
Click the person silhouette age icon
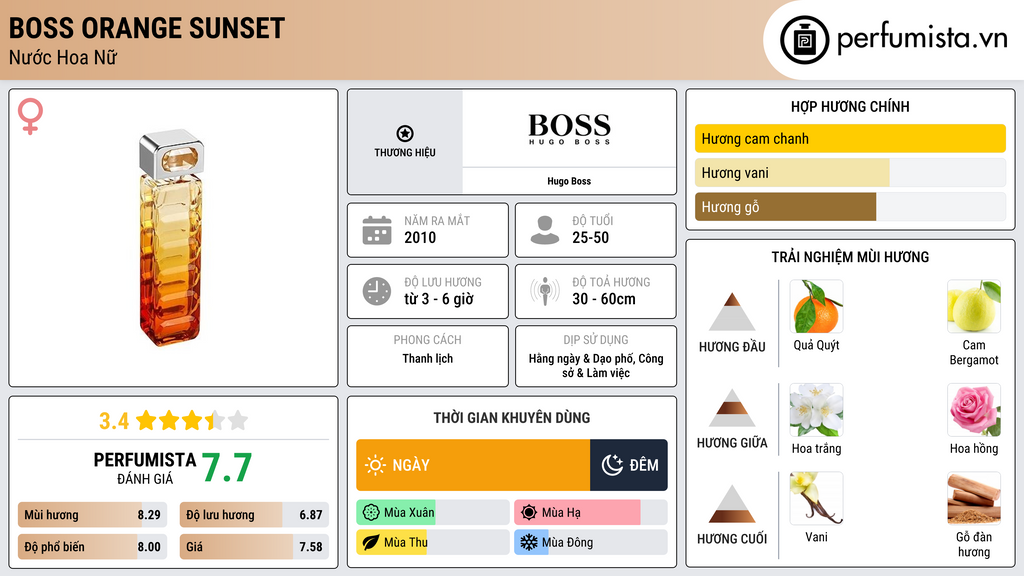(x=545, y=230)
